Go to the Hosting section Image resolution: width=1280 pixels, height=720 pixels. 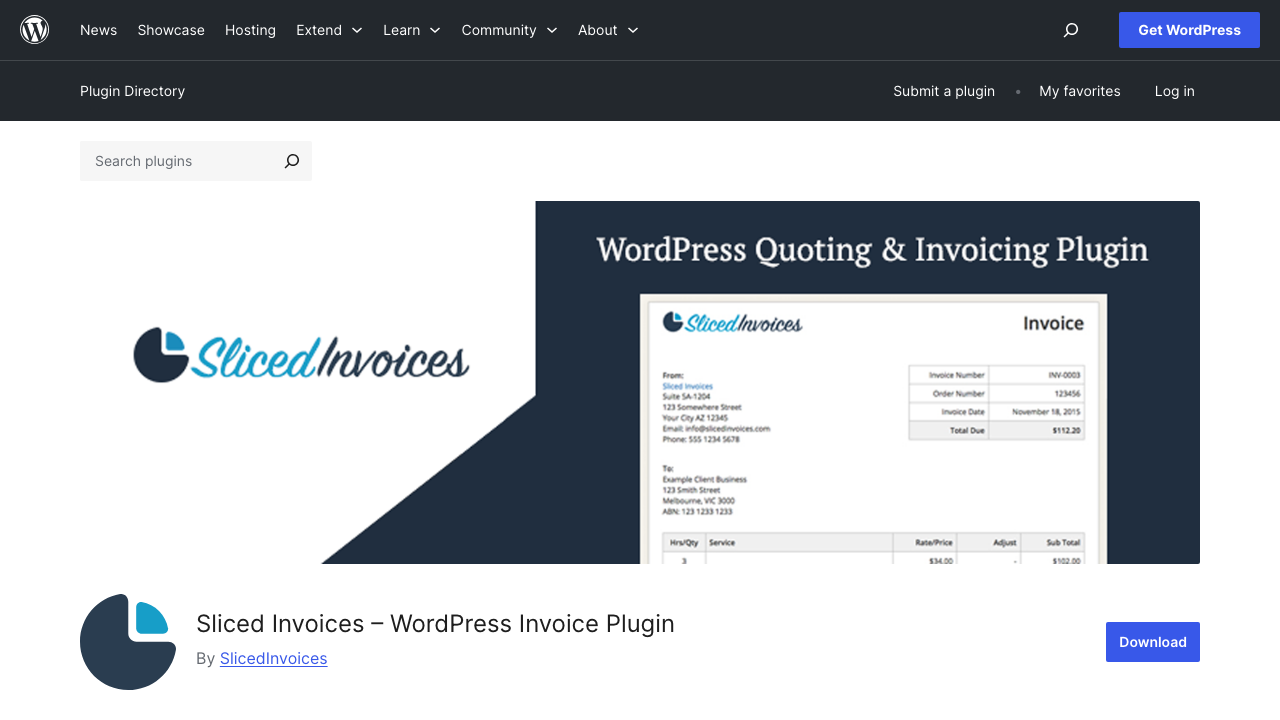click(x=250, y=30)
